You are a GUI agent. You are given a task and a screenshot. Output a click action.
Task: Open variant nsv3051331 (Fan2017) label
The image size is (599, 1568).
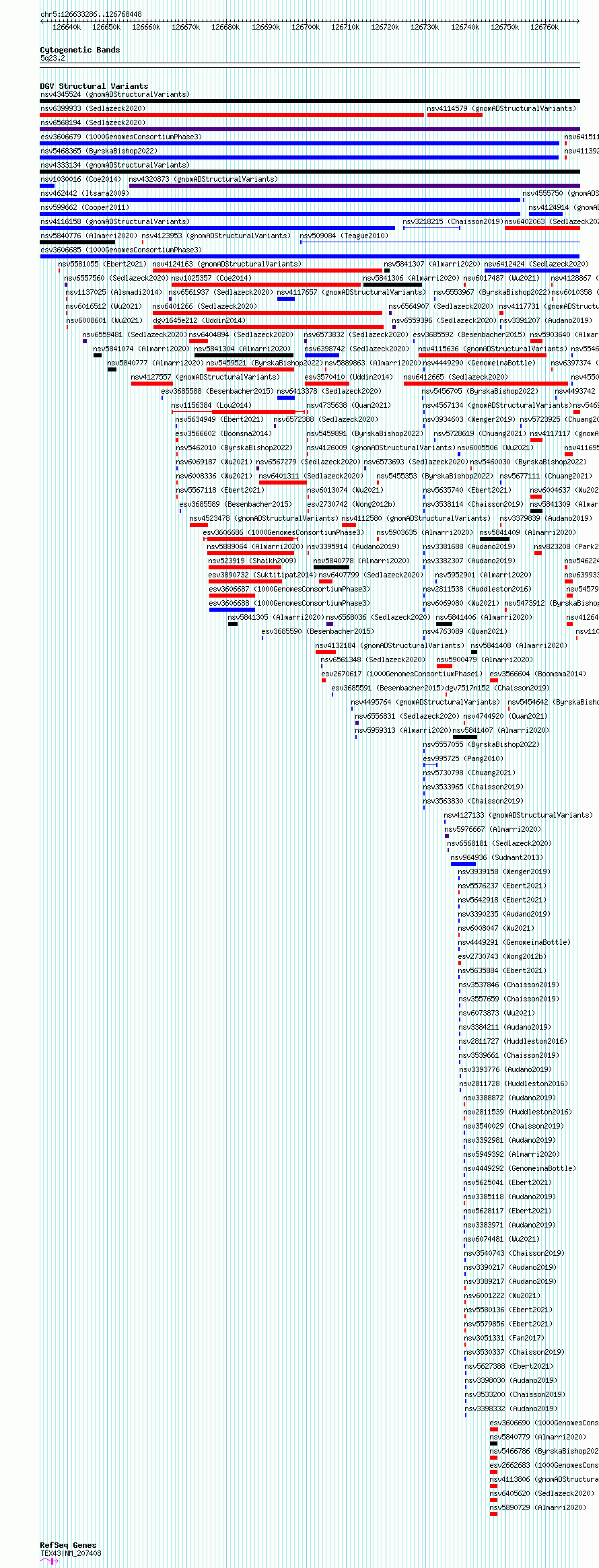pyautogui.click(x=504, y=1339)
